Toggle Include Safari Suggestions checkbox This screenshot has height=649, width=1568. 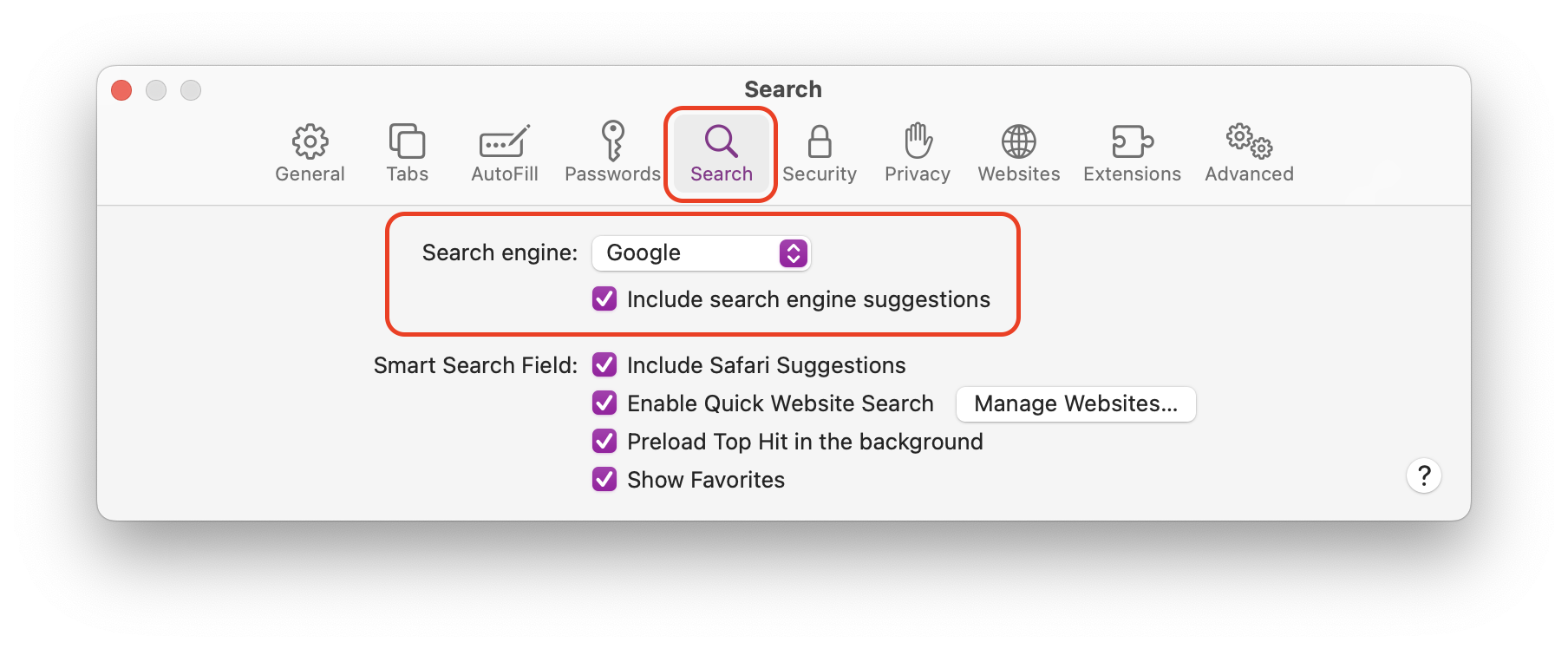pos(604,365)
